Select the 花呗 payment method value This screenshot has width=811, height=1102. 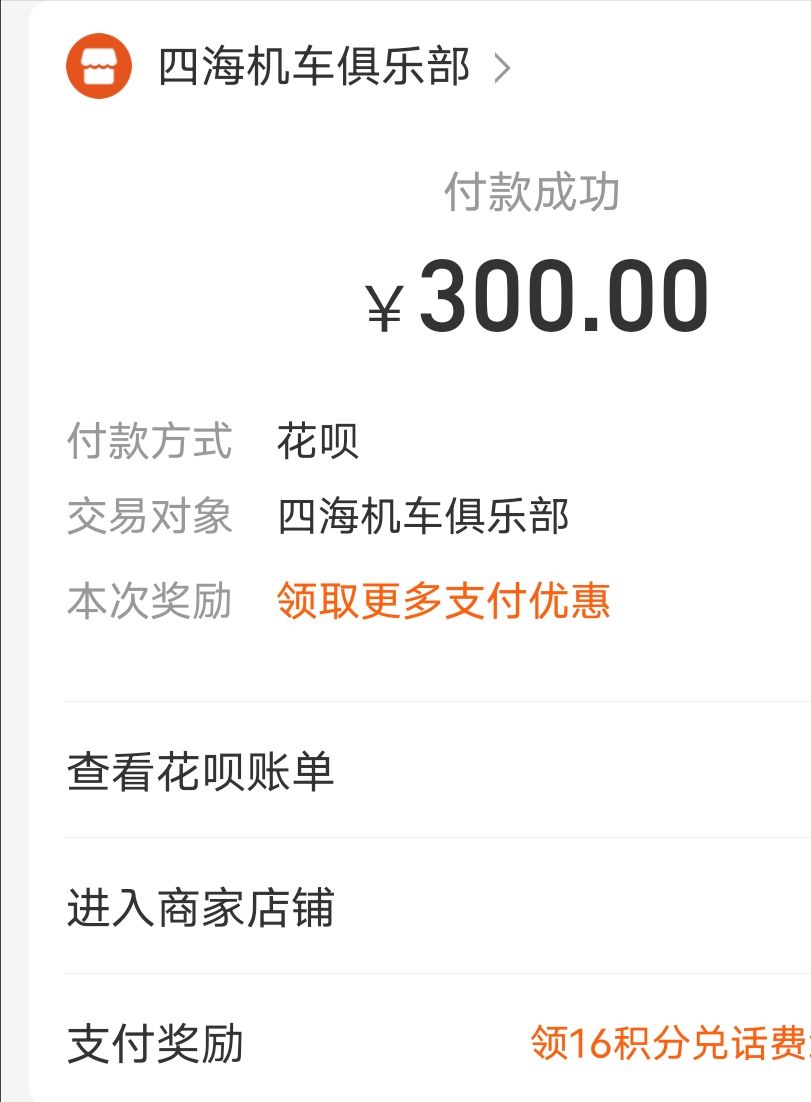[318, 441]
